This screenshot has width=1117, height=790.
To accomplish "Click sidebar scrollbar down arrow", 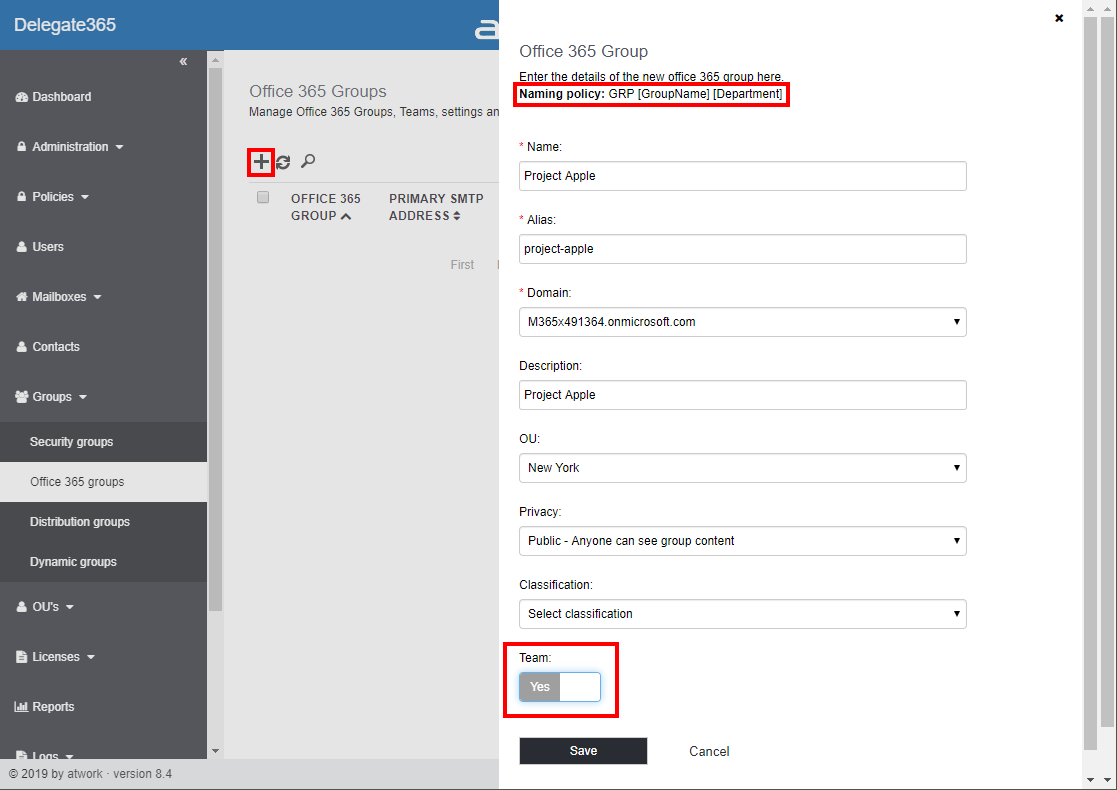I will tap(215, 751).
